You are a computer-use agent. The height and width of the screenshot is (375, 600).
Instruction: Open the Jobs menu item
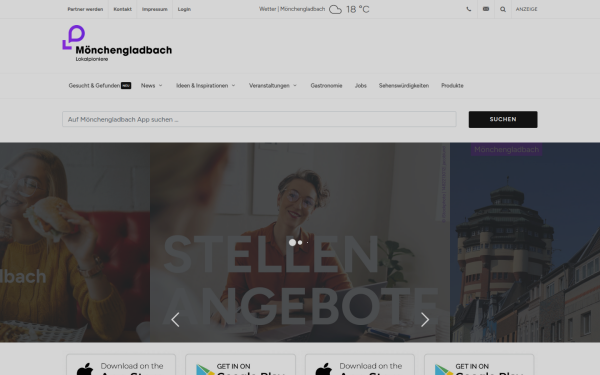click(360, 85)
